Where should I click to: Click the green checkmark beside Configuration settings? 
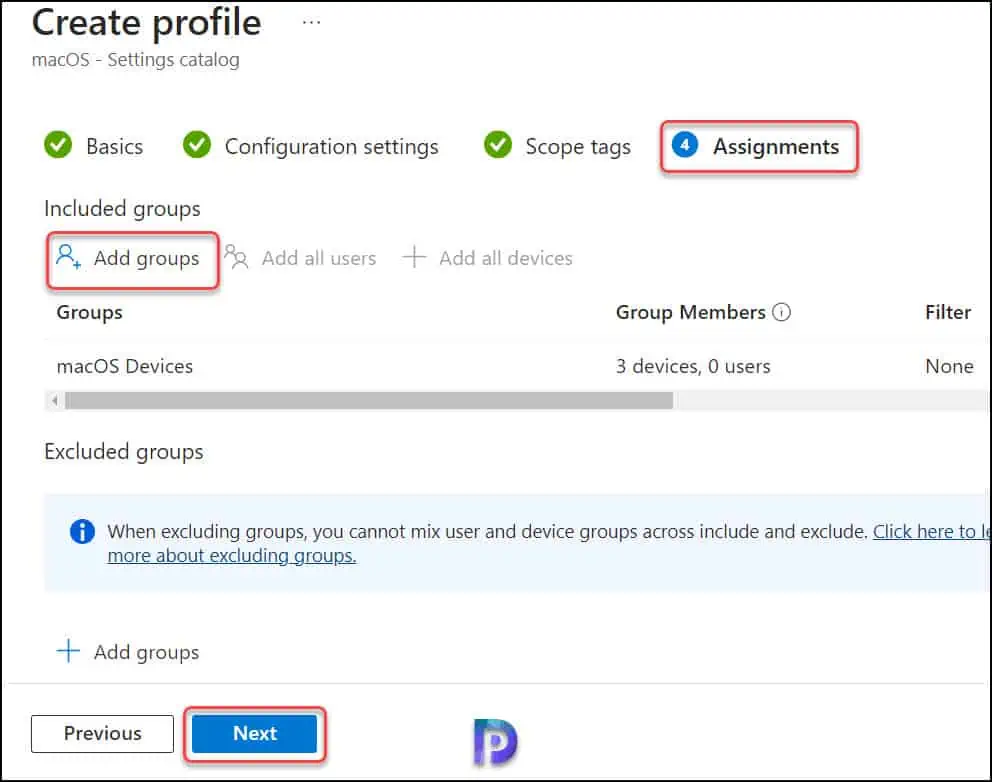click(x=197, y=145)
